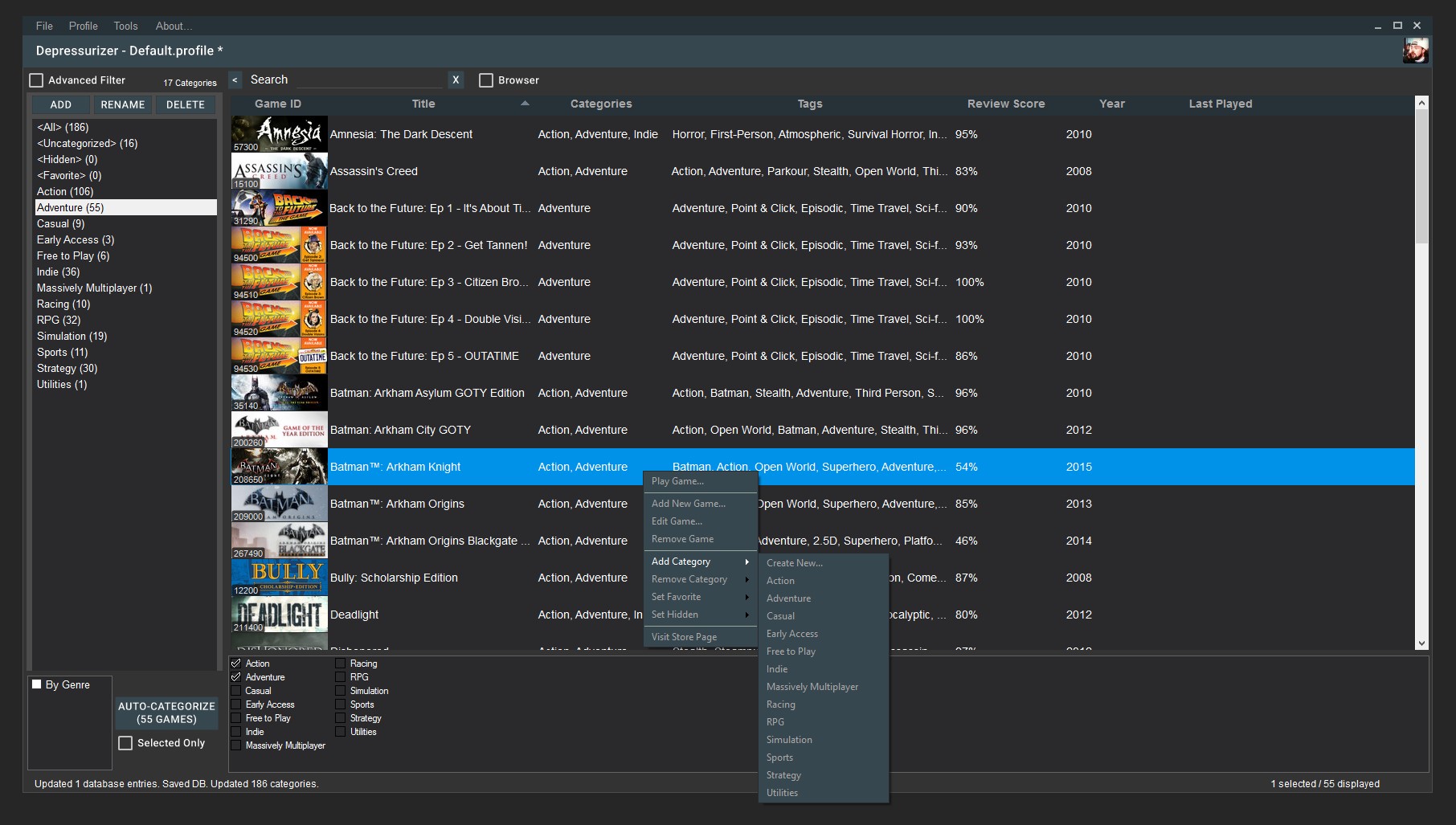Screen dimensions: 1456x825
Task: Sort by Review Score column header
Action: coord(1006,104)
